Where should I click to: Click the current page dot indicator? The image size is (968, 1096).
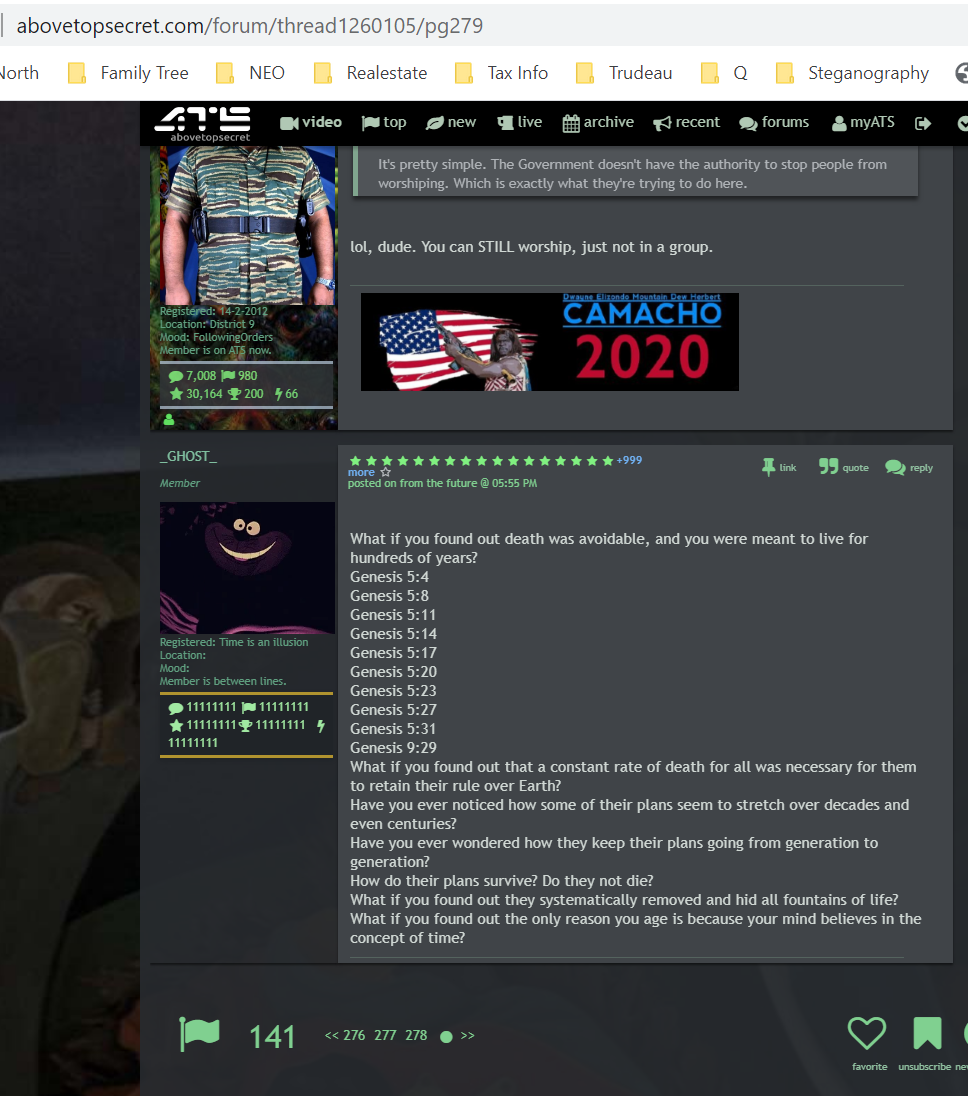446,1036
